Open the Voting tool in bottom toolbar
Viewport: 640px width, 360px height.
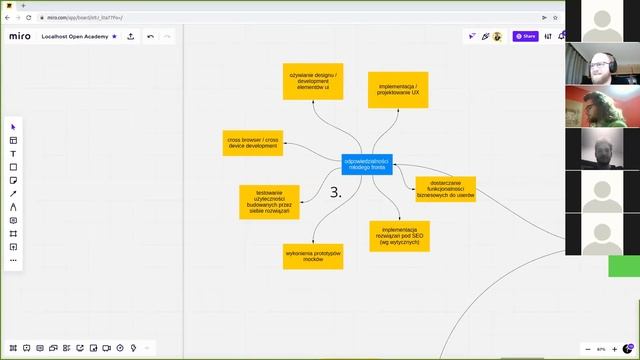[x=67, y=348]
